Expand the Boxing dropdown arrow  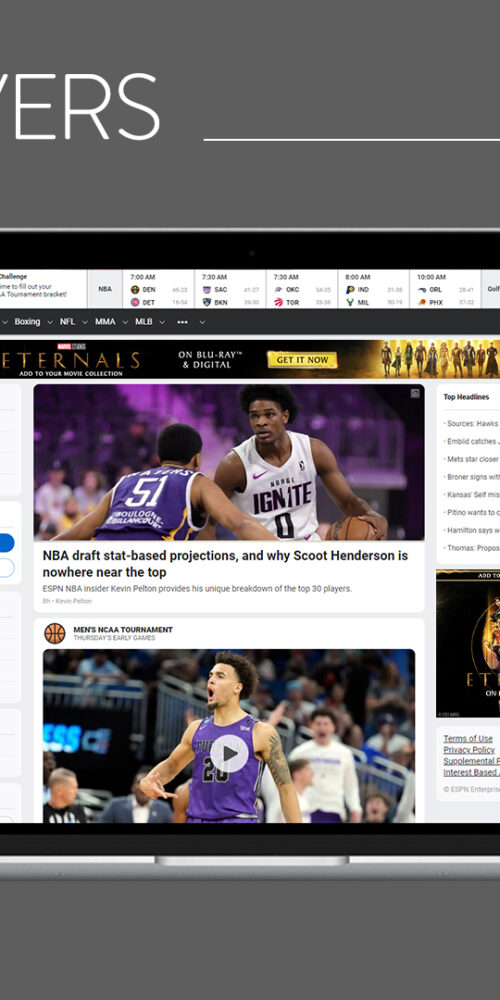pos(50,323)
